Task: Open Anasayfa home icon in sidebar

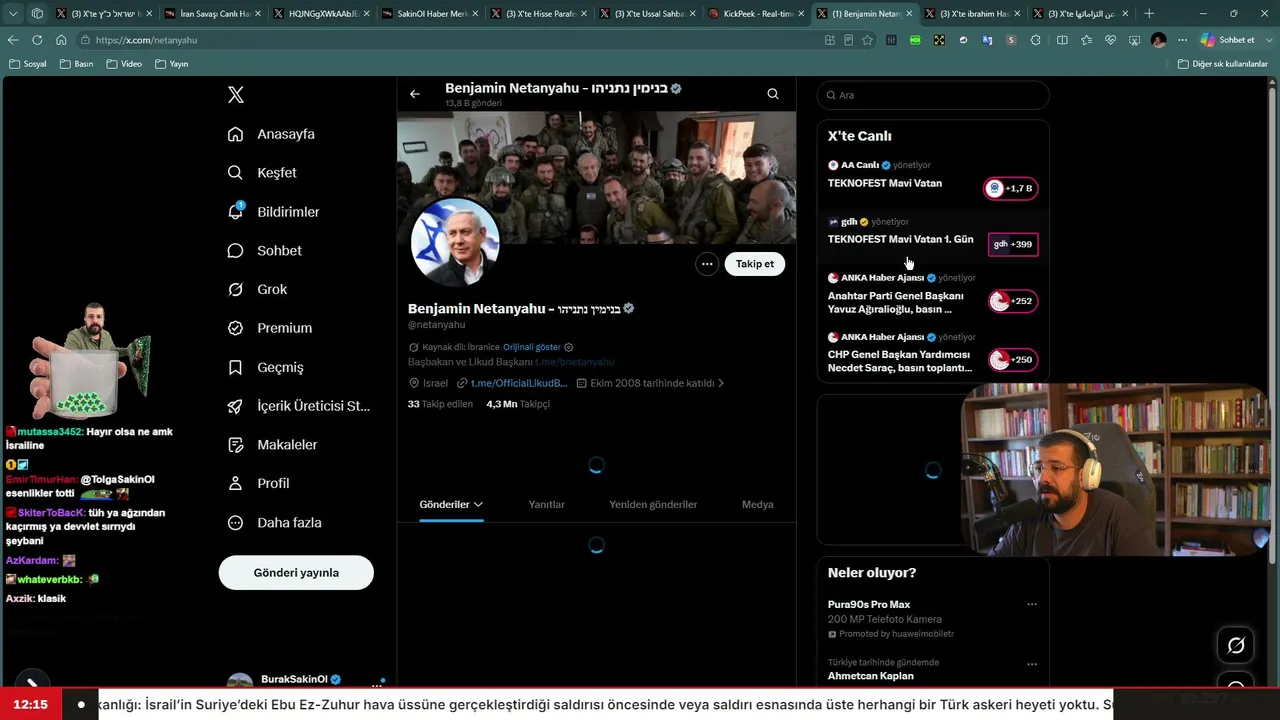Action: (235, 134)
